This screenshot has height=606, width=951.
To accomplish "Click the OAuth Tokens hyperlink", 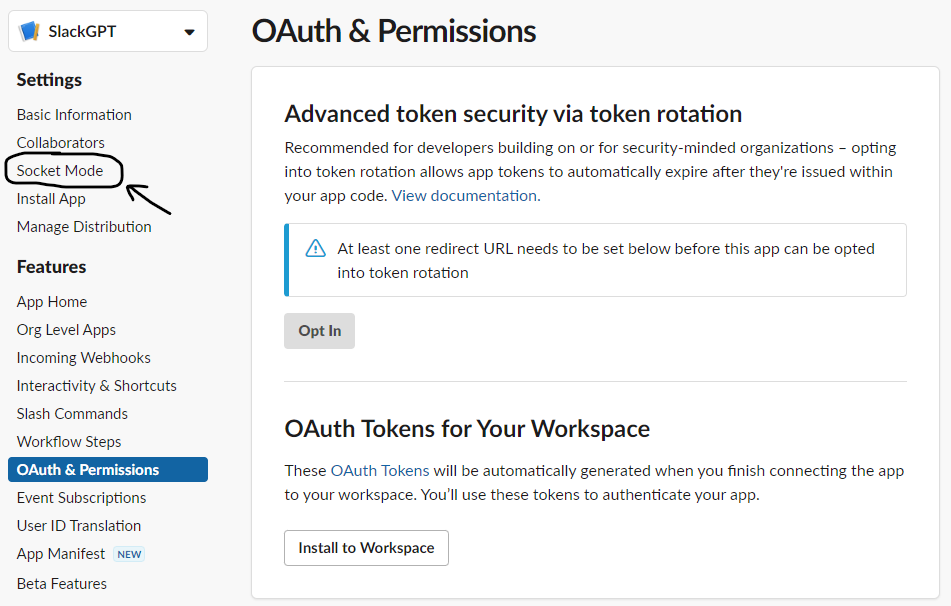I will pos(380,470).
